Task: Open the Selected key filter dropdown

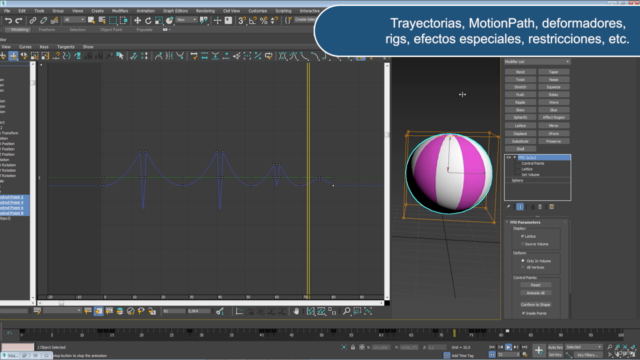Action: pos(584,347)
